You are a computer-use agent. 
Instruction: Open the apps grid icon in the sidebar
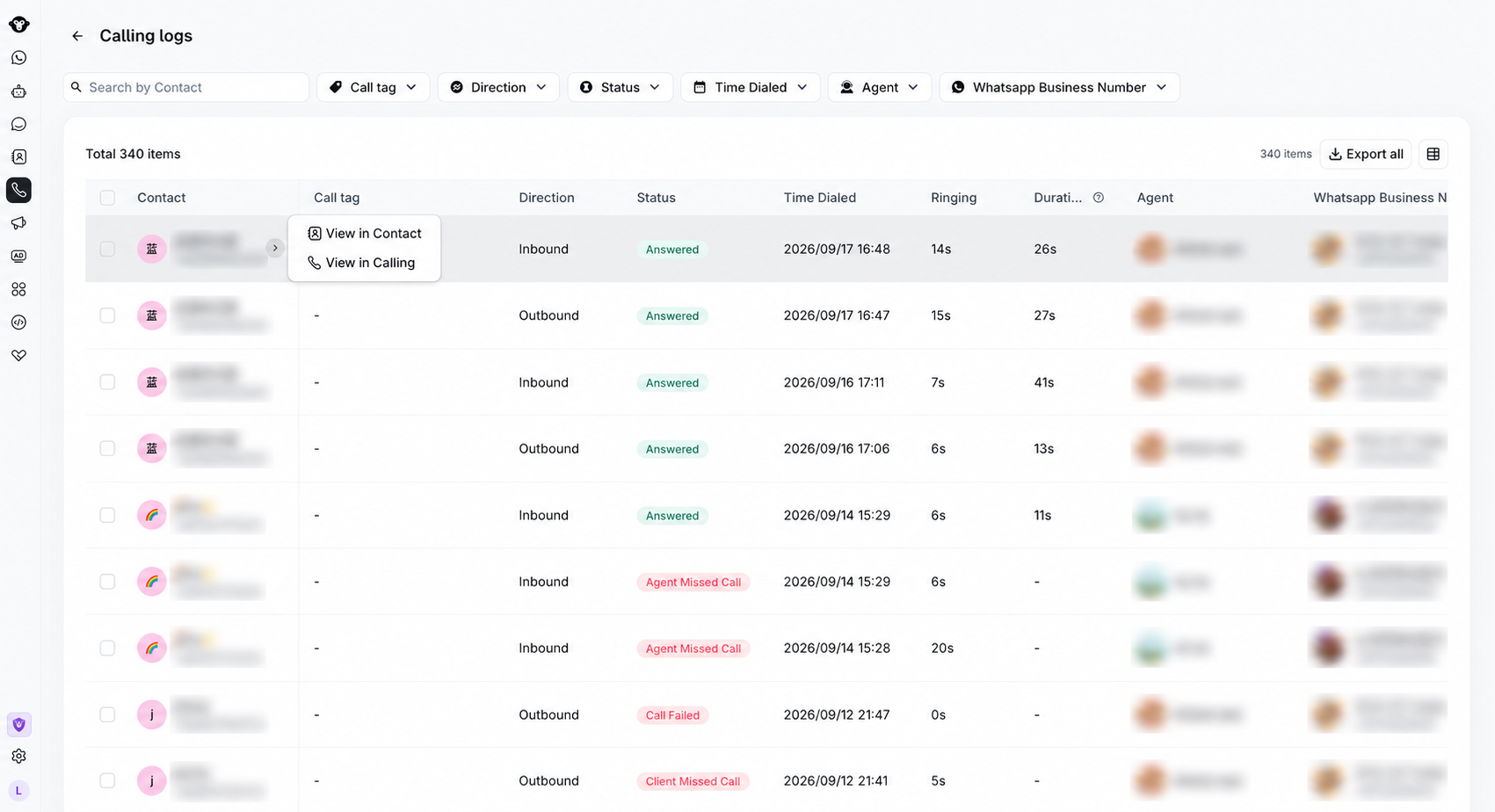pos(18,289)
